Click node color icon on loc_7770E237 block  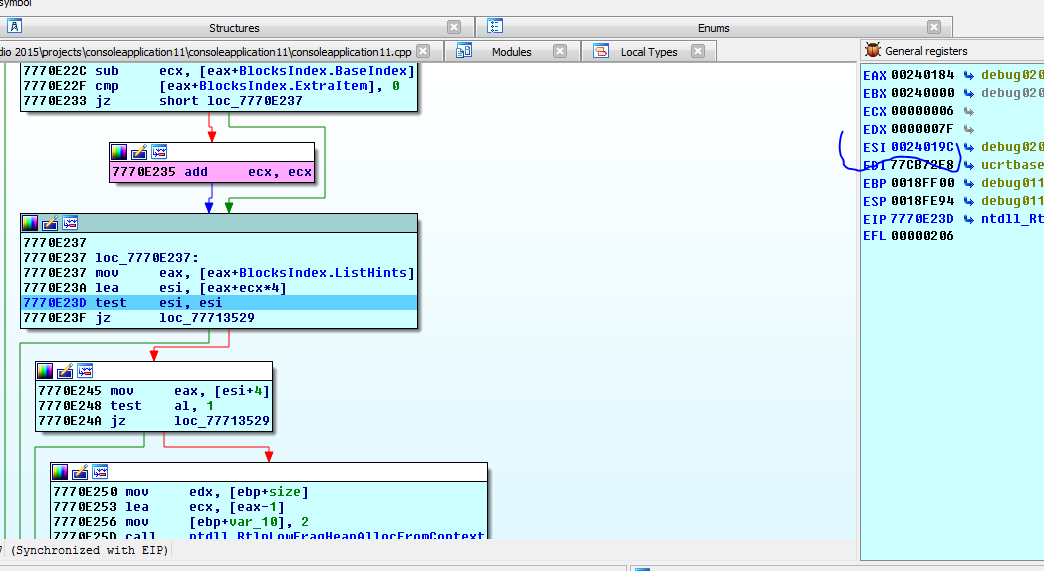31,223
